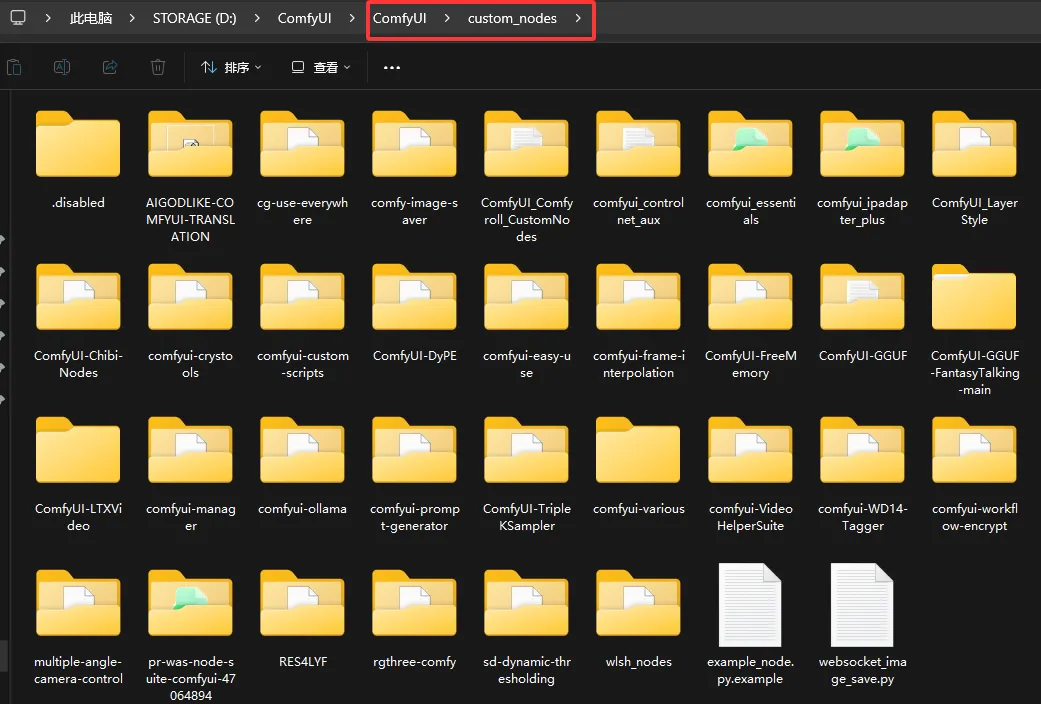Select comfyui_essentials folder
Image resolution: width=1041 pixels, height=704 pixels.
(751, 169)
